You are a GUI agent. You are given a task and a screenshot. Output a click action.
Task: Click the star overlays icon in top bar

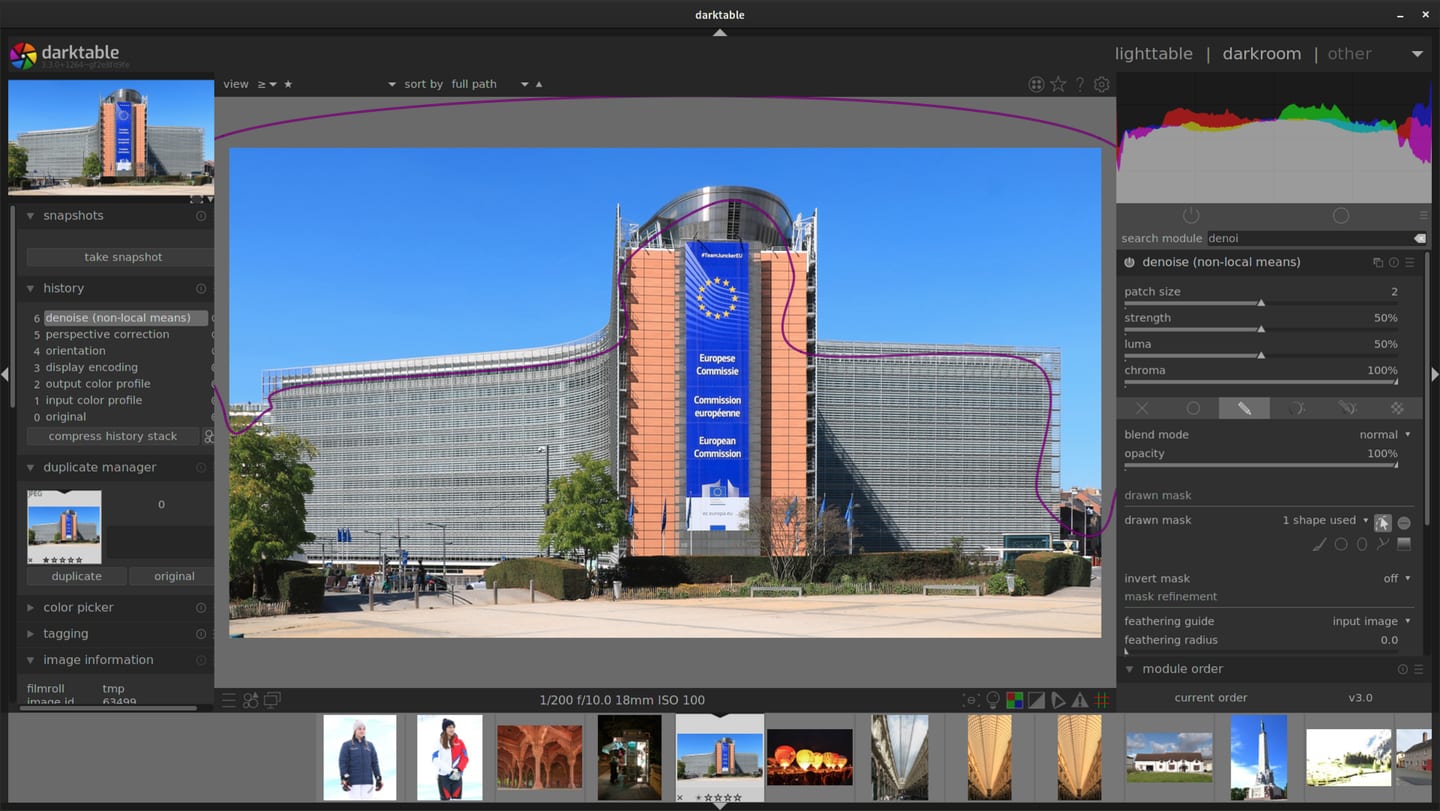[x=1058, y=85]
